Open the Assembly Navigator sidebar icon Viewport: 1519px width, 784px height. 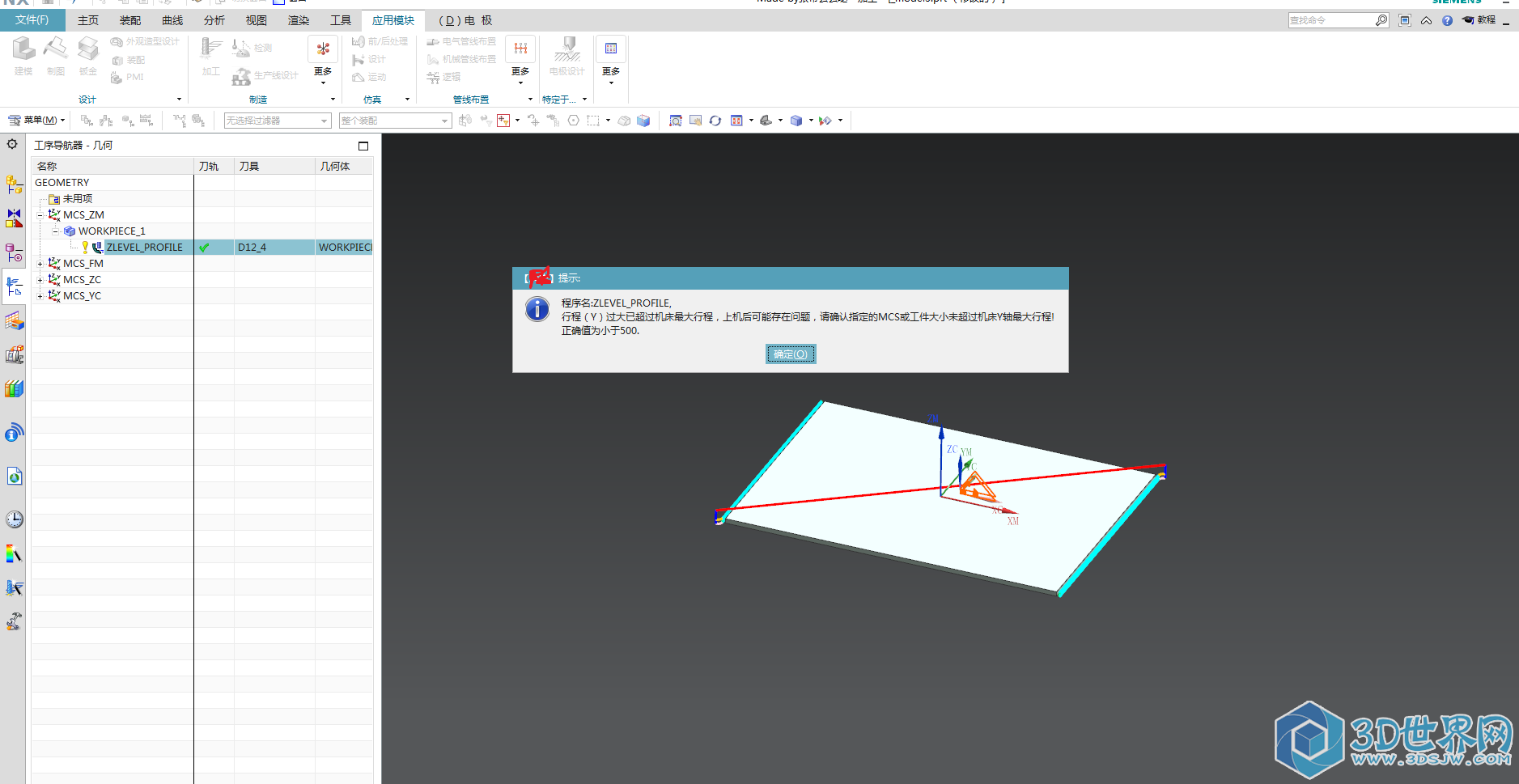click(14, 184)
